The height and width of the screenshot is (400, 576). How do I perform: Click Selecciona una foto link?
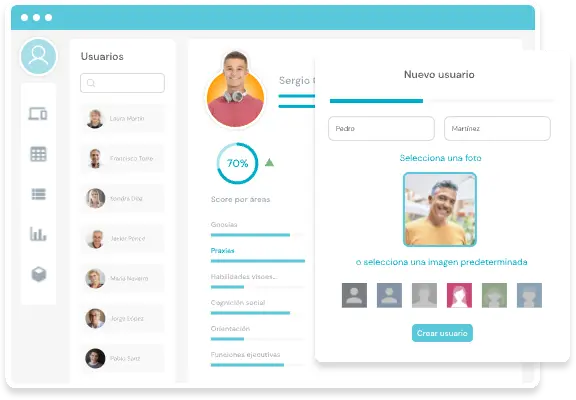pos(440,158)
